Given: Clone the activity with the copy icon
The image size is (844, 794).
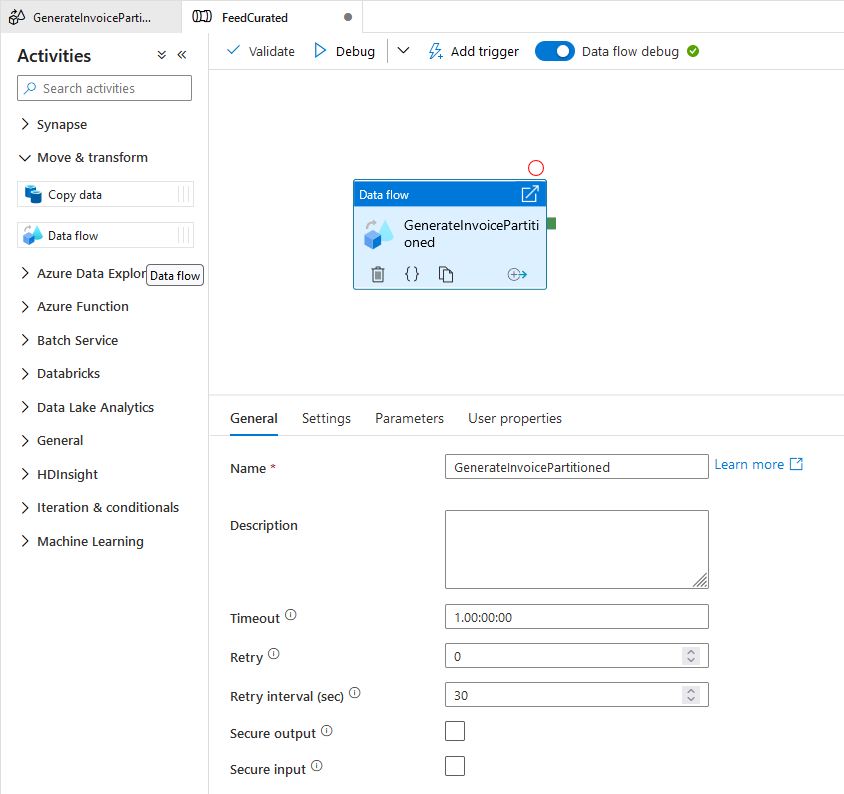Looking at the screenshot, I should point(446,275).
